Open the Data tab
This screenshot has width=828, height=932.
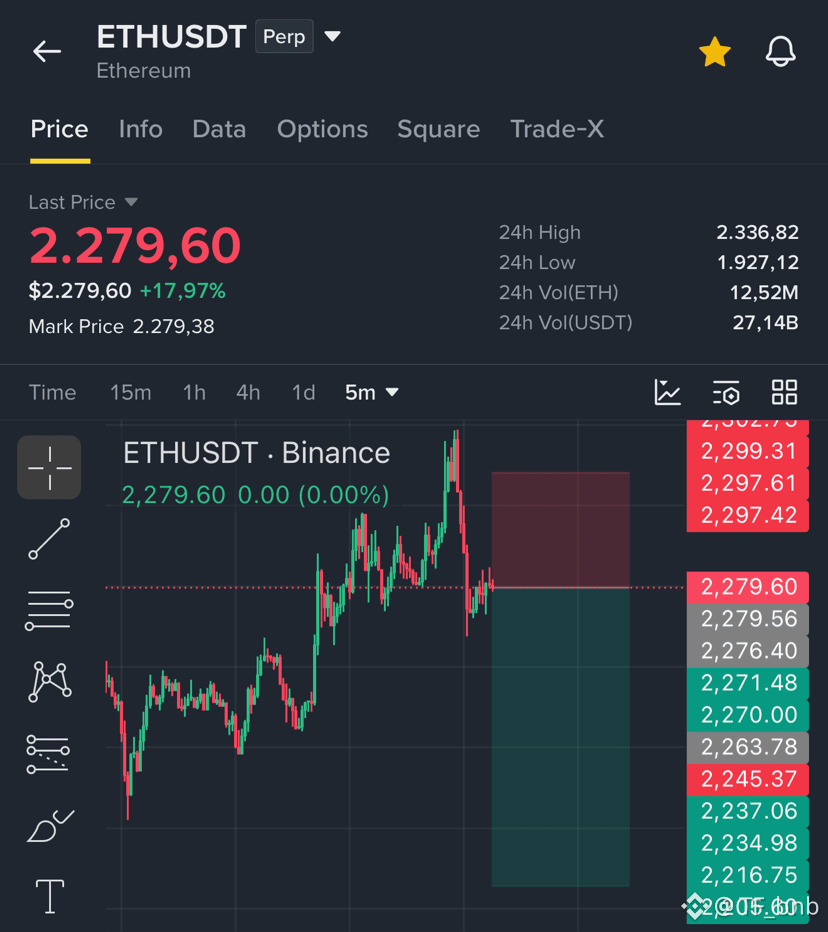pos(219,129)
